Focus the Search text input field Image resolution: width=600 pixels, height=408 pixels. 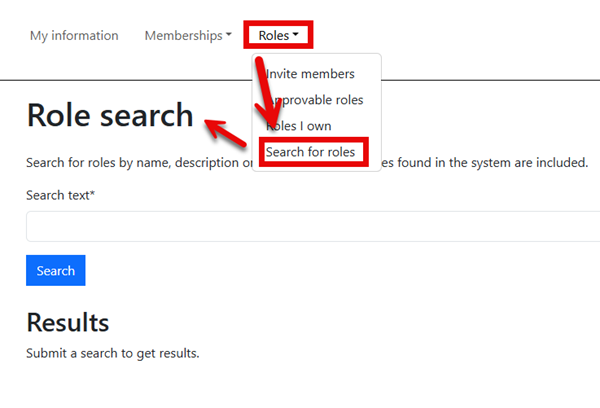313,226
